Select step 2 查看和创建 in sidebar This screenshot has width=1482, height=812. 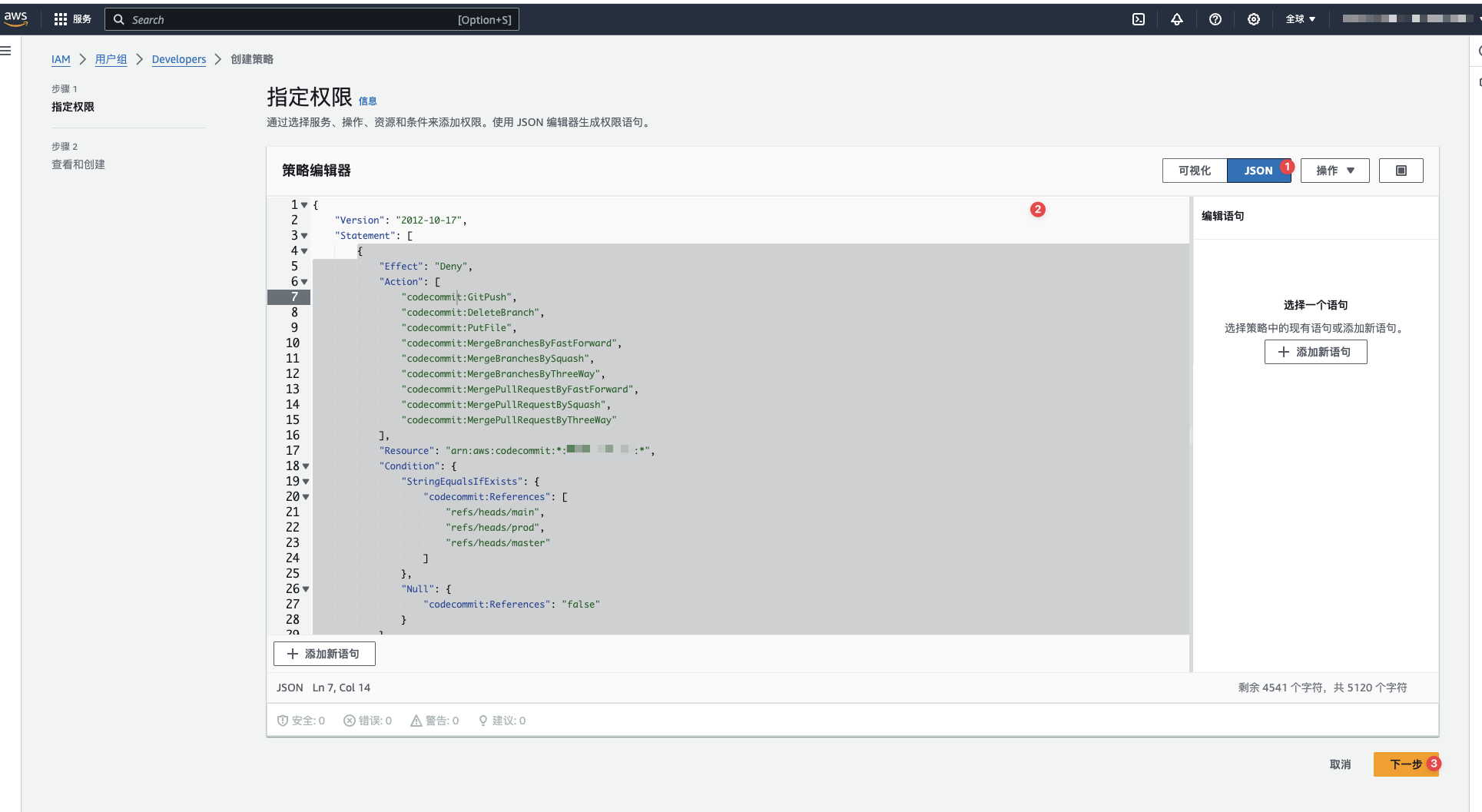point(78,164)
